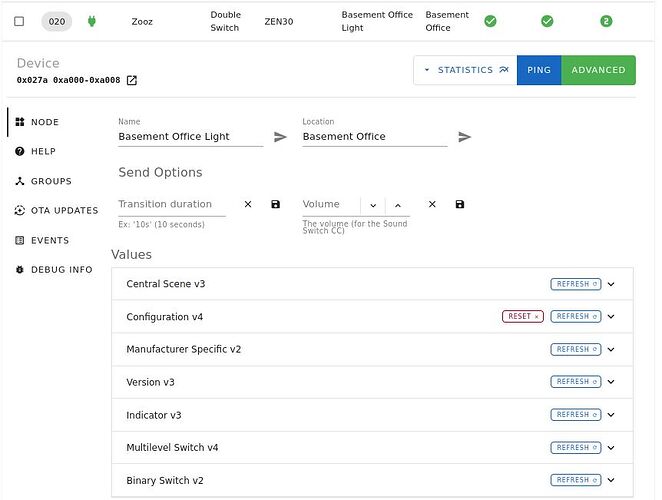Click send icon next to Name field
662x500 pixels.
(x=280, y=137)
